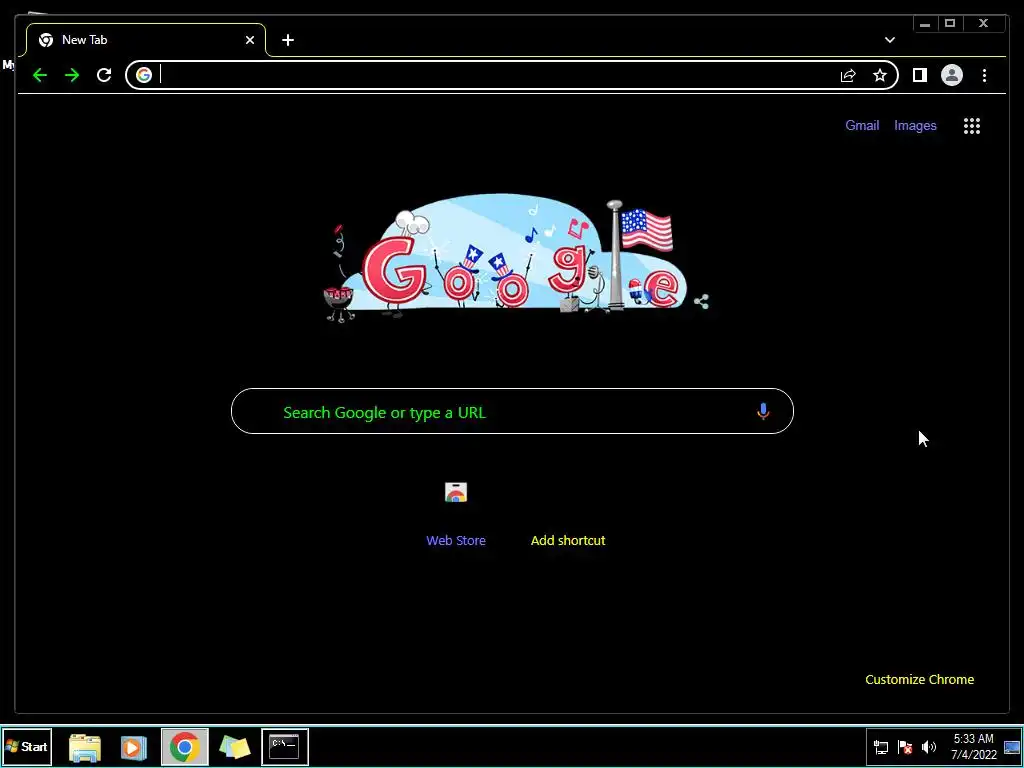Open the side panel icon

[920, 75]
